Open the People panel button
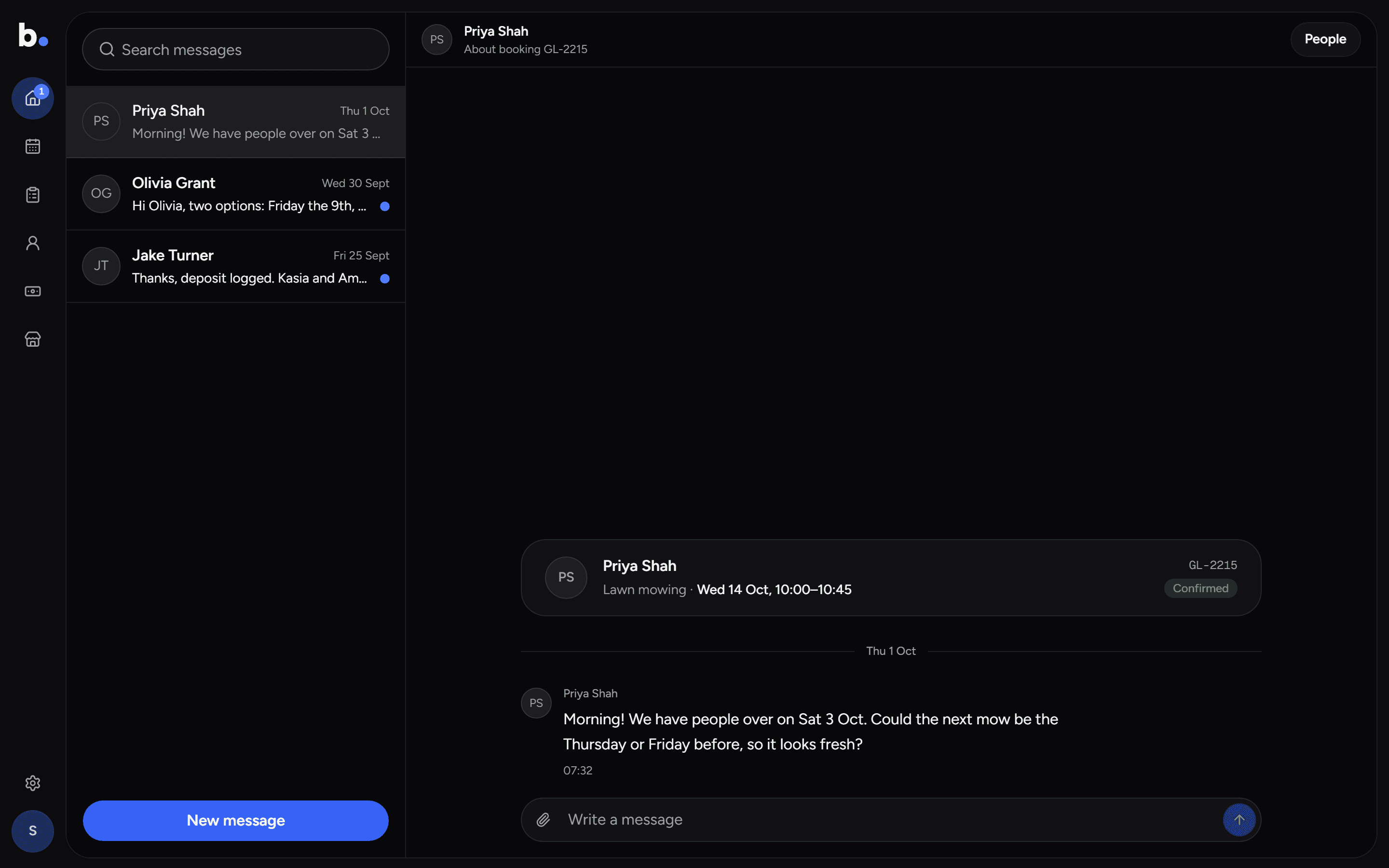 click(x=1325, y=39)
